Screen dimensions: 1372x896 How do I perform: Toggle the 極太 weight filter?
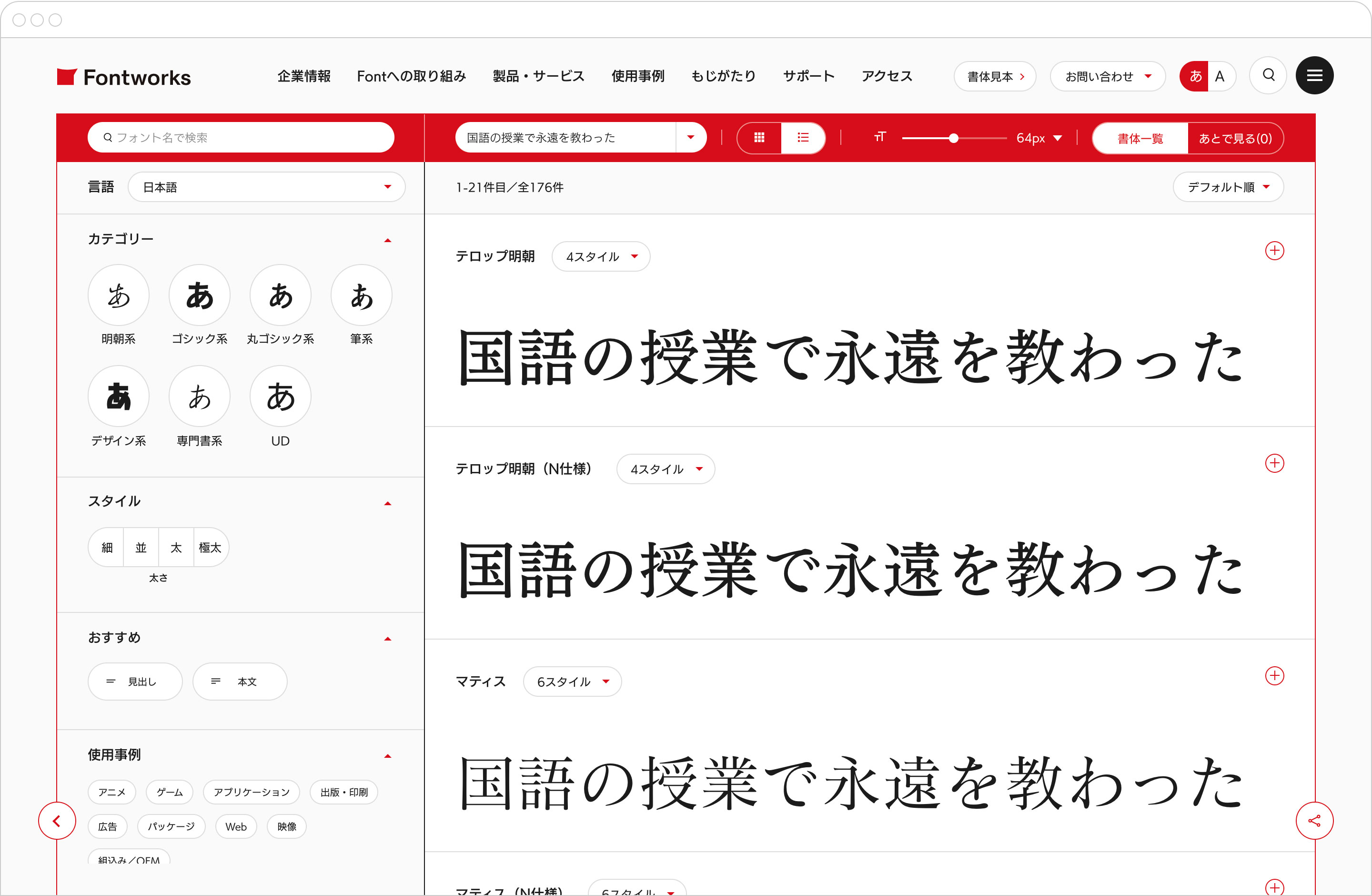210,547
